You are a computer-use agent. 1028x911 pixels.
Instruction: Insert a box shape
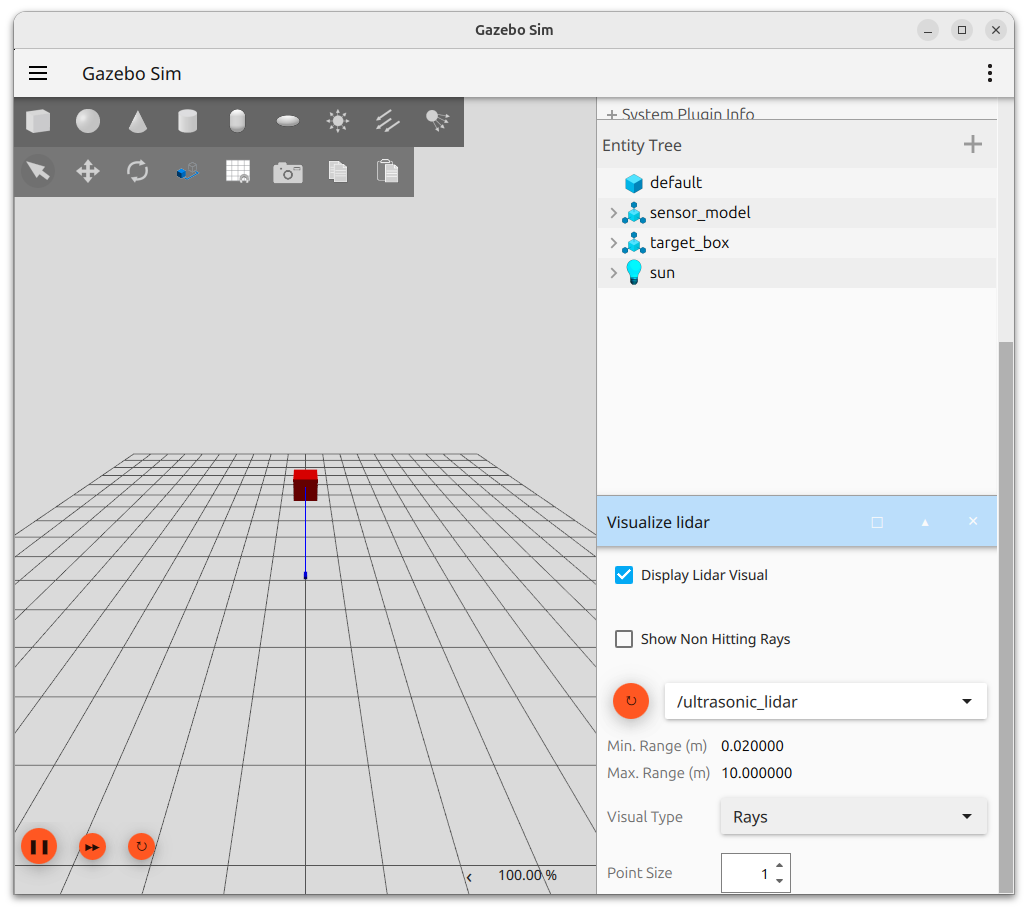(x=38, y=121)
